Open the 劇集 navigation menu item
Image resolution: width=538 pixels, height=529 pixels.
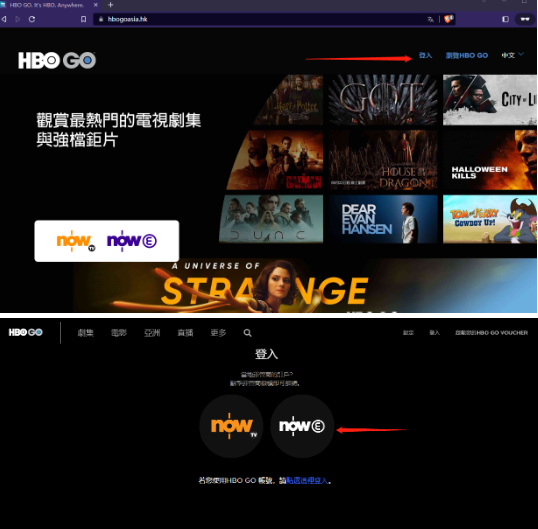click(85, 333)
